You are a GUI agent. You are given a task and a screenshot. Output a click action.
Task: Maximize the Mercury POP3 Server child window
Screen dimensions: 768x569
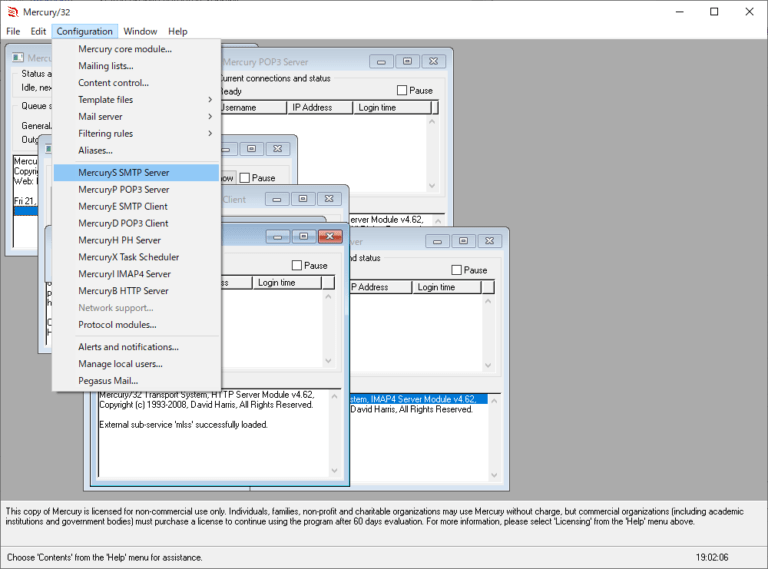point(407,61)
